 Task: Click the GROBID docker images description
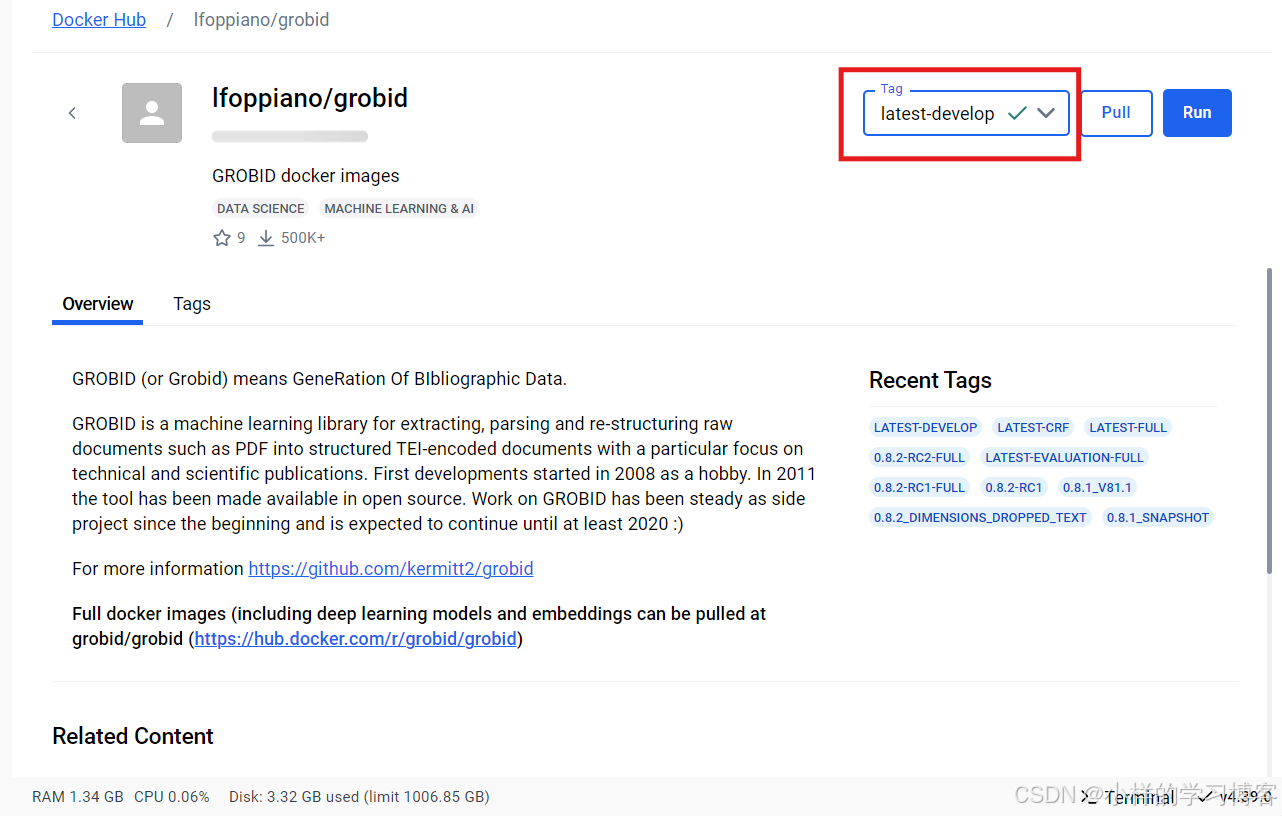306,176
